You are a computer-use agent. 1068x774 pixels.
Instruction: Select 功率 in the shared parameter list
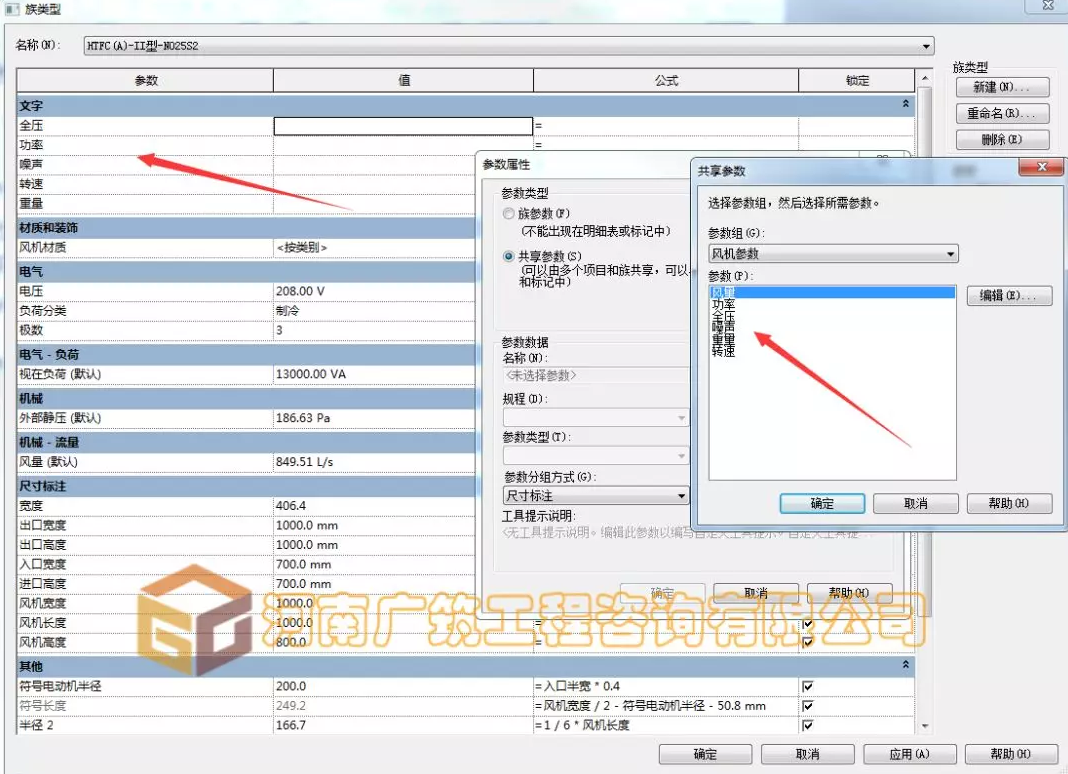coord(723,304)
